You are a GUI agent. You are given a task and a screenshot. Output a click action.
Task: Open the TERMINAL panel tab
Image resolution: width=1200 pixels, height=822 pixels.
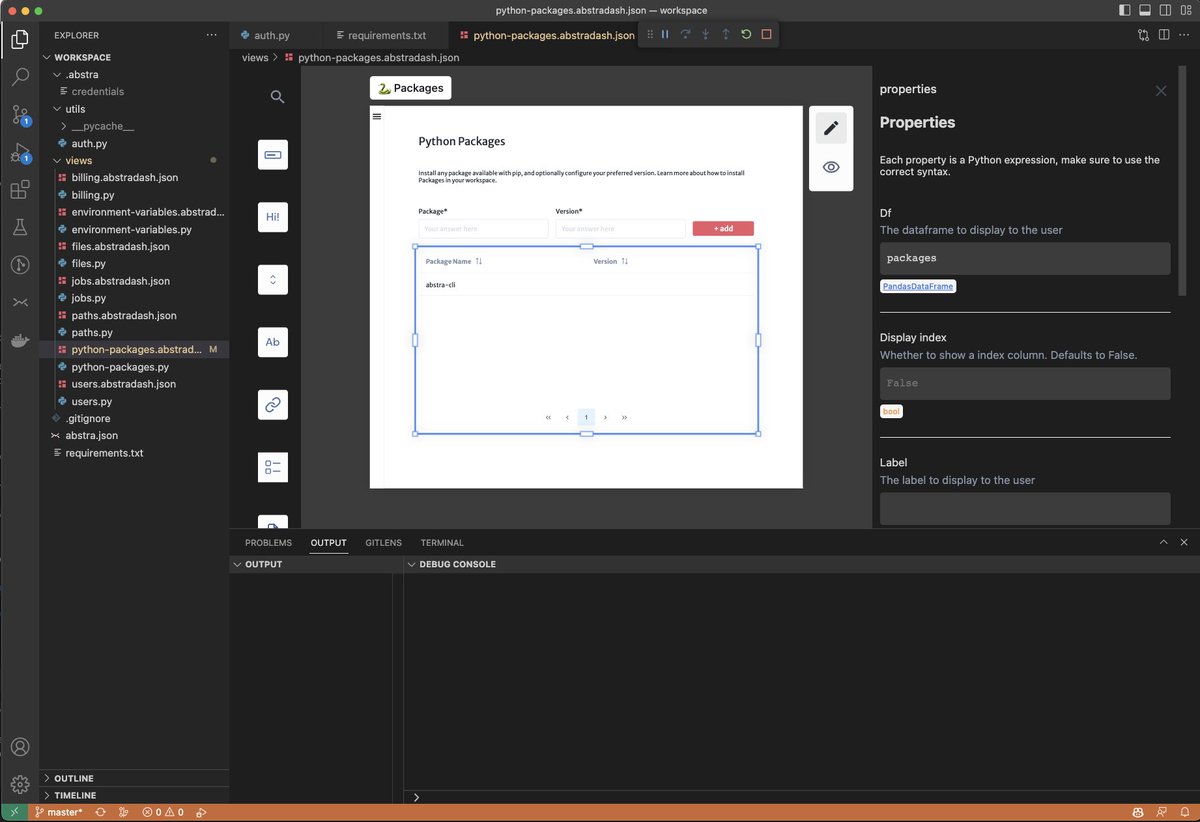442,543
